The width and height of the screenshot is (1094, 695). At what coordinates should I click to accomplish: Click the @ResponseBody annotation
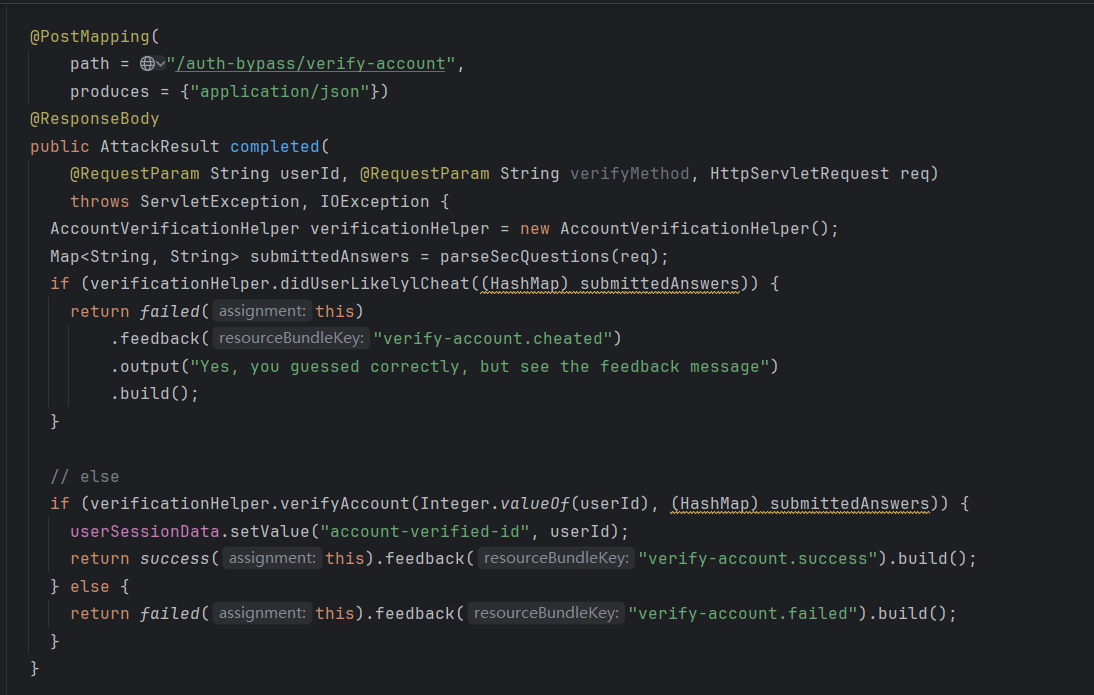click(95, 119)
